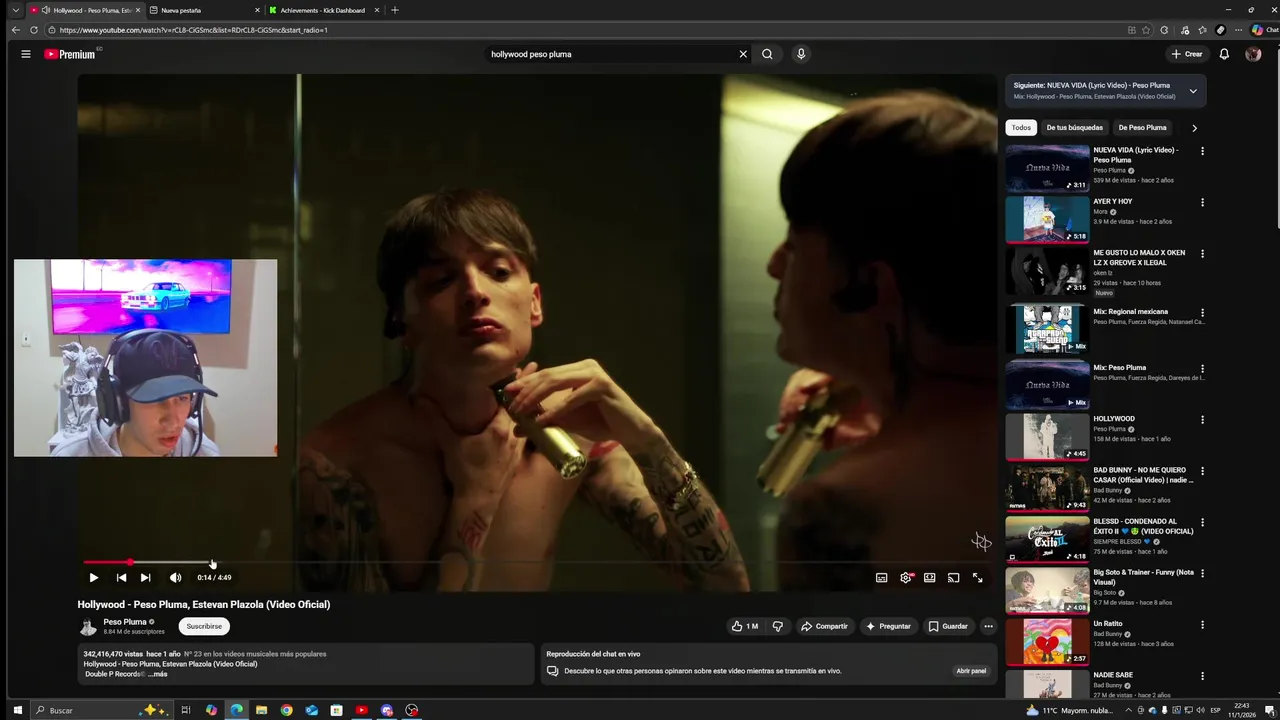Open the YouTube hamburger guide menu
Viewport: 1280px width, 720px height.
coord(26,54)
